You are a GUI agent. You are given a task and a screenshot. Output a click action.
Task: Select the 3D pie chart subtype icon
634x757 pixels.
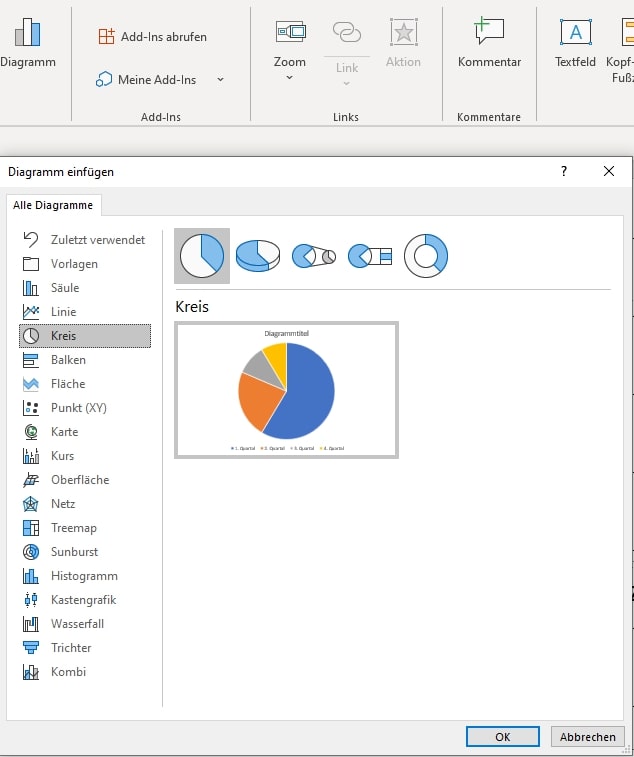point(258,256)
